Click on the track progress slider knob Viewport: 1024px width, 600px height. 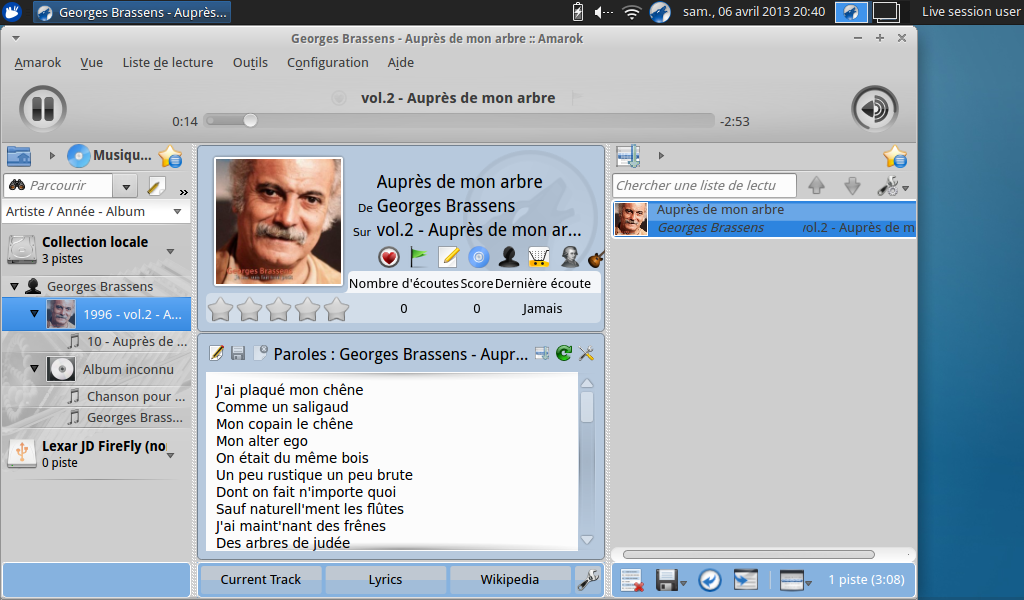point(250,121)
